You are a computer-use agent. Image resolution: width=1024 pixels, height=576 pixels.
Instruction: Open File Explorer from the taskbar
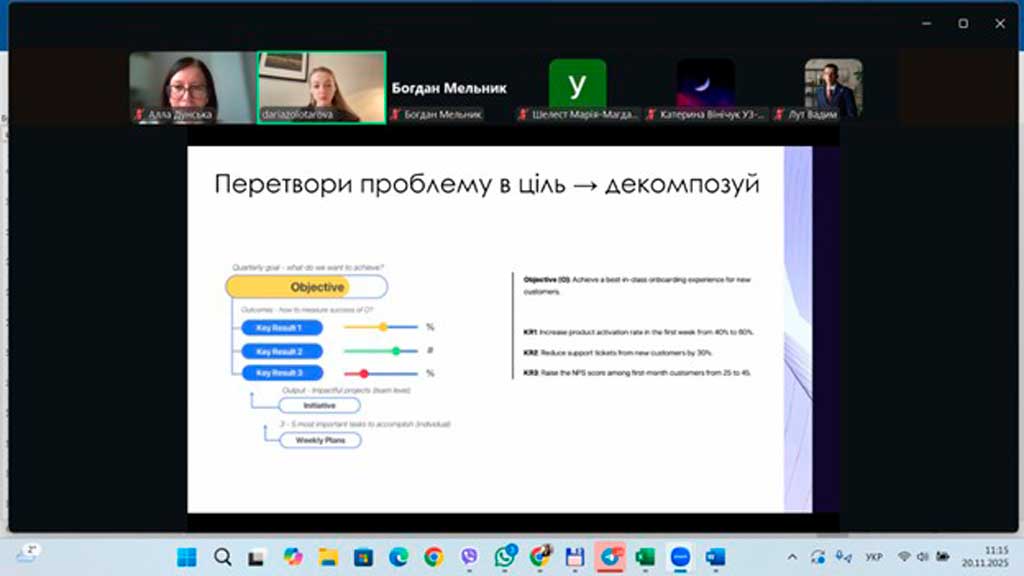[328, 556]
